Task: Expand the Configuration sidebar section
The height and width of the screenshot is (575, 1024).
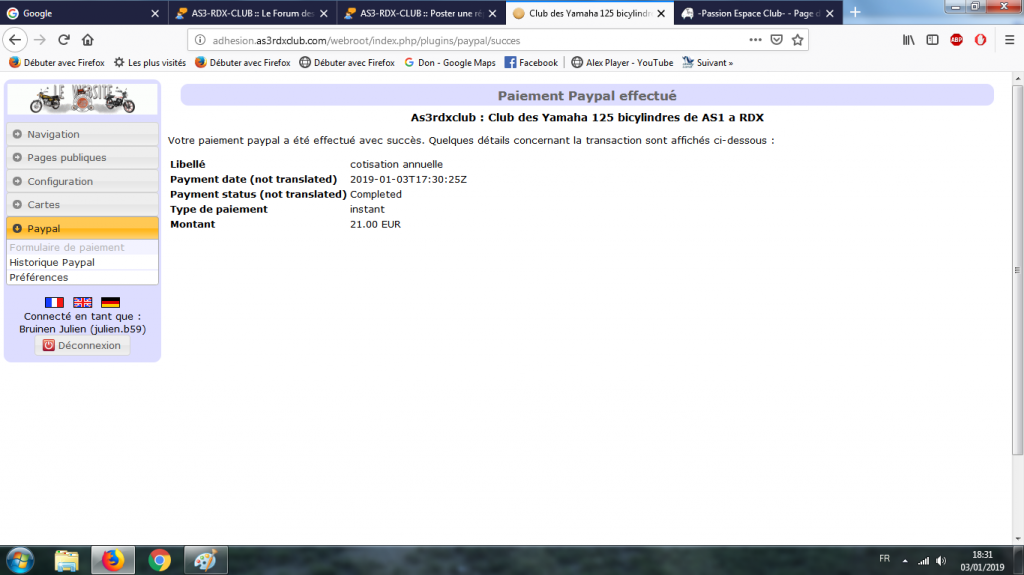Action: click(82, 181)
